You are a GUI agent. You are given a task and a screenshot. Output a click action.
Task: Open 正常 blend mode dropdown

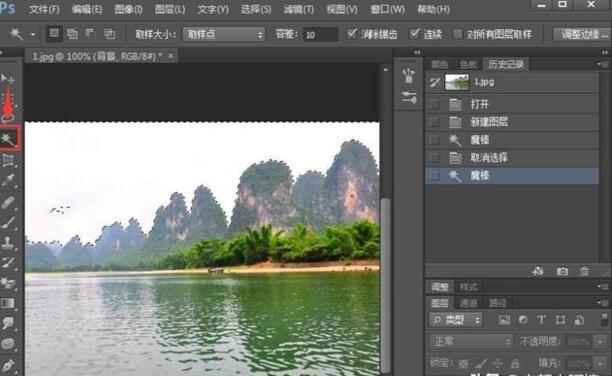click(471, 341)
